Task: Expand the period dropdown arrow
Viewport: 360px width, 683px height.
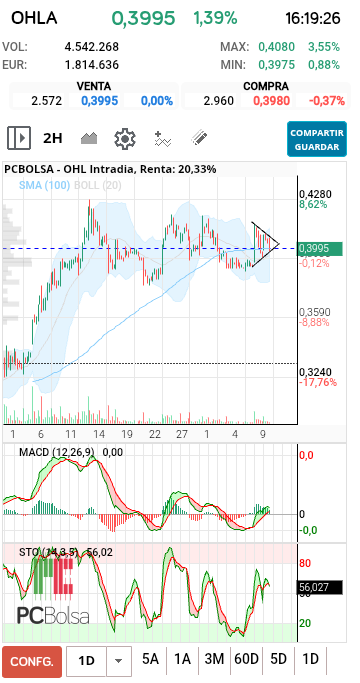Action: tap(119, 662)
